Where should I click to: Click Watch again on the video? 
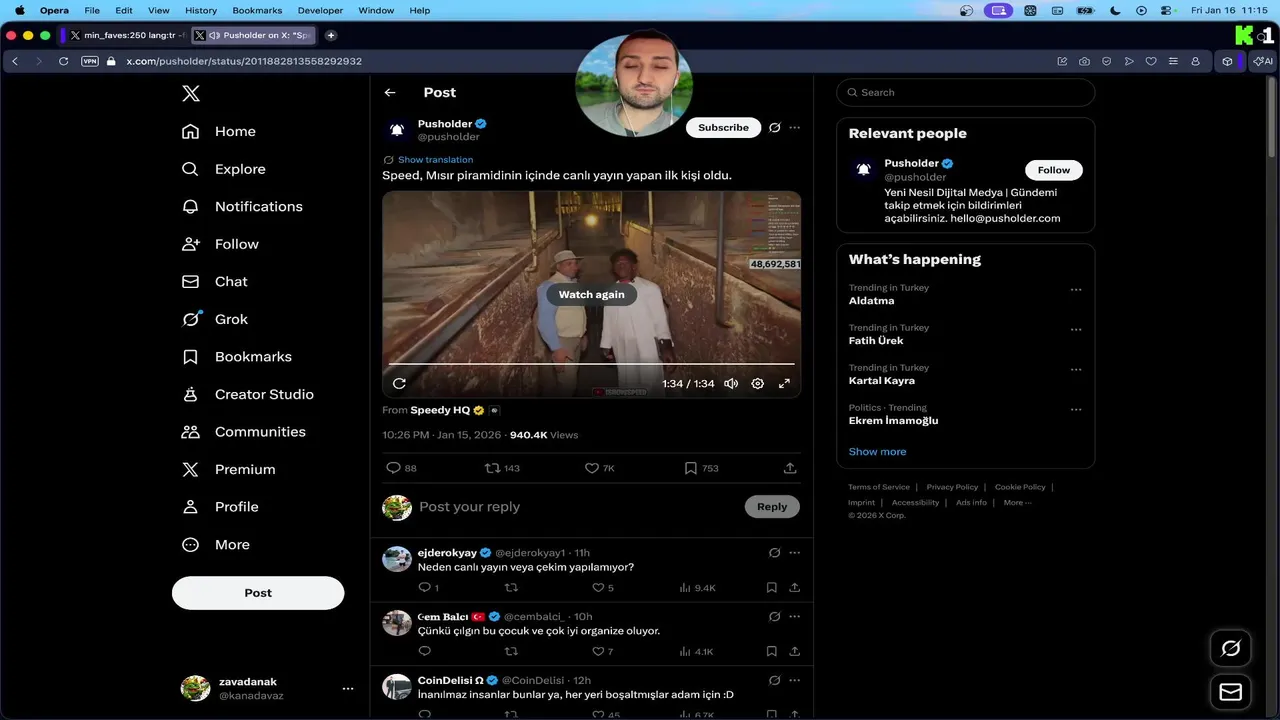click(x=591, y=294)
